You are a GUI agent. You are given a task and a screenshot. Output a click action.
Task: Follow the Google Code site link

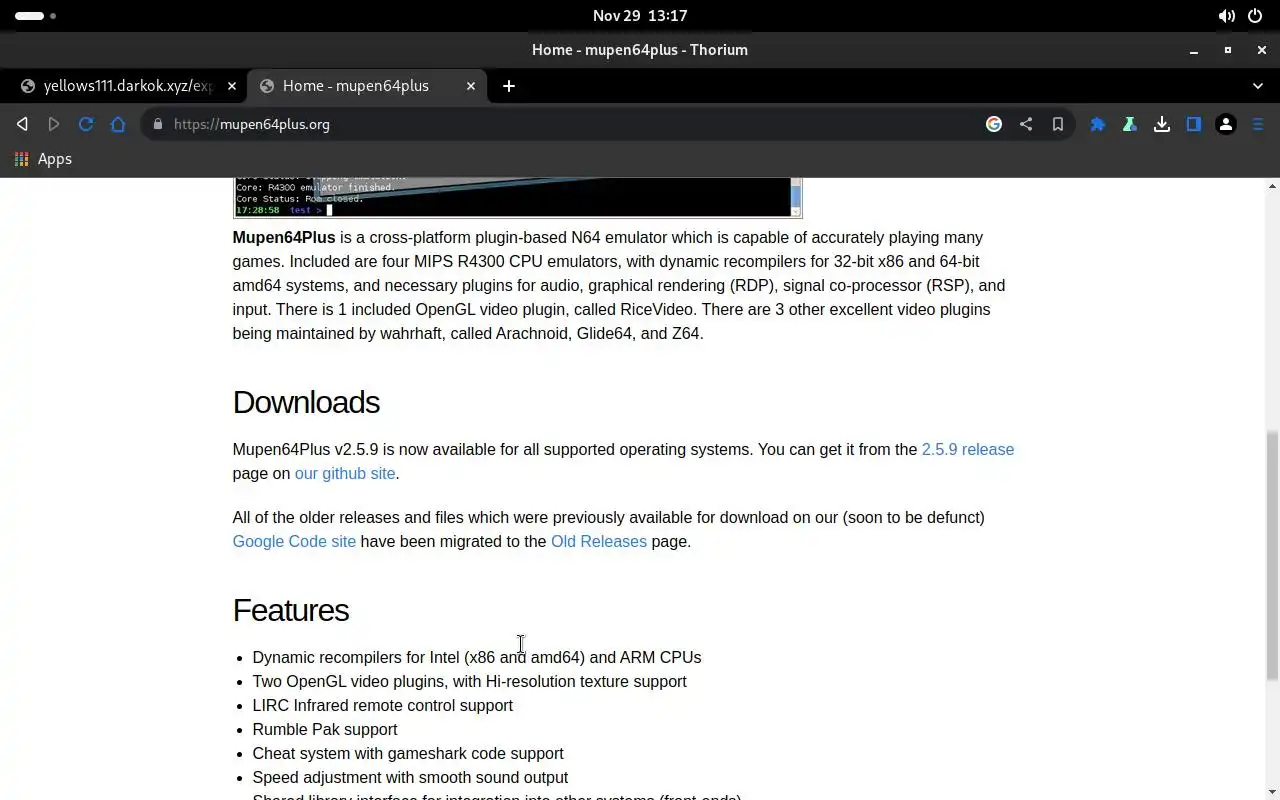tap(294, 541)
